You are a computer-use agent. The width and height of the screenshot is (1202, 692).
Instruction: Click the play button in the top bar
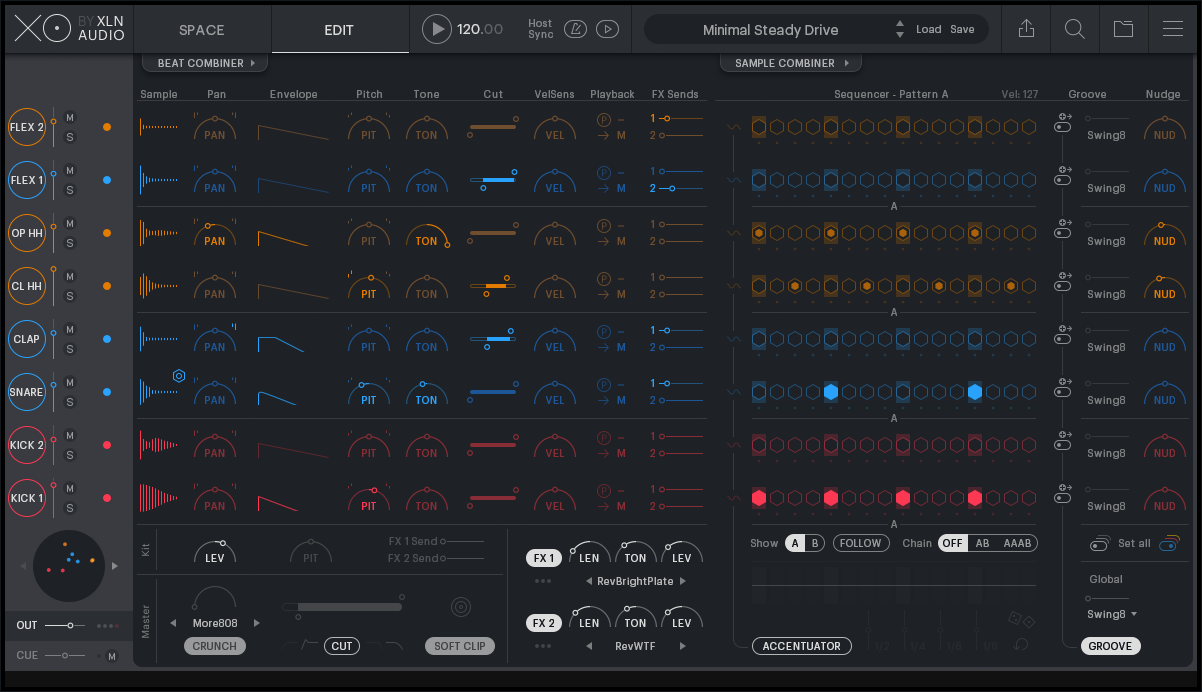coord(436,29)
